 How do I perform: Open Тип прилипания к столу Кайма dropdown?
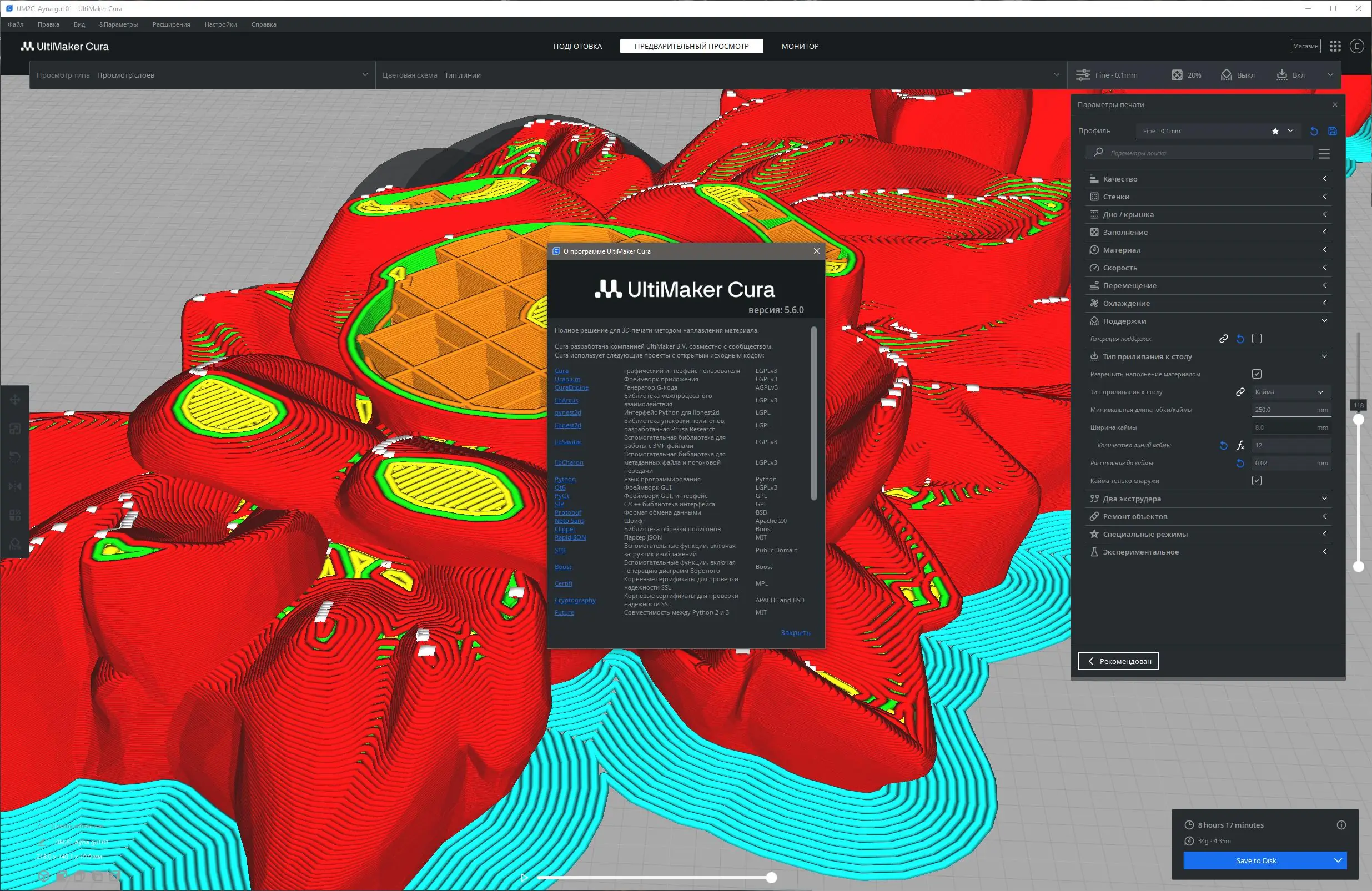tap(1290, 392)
